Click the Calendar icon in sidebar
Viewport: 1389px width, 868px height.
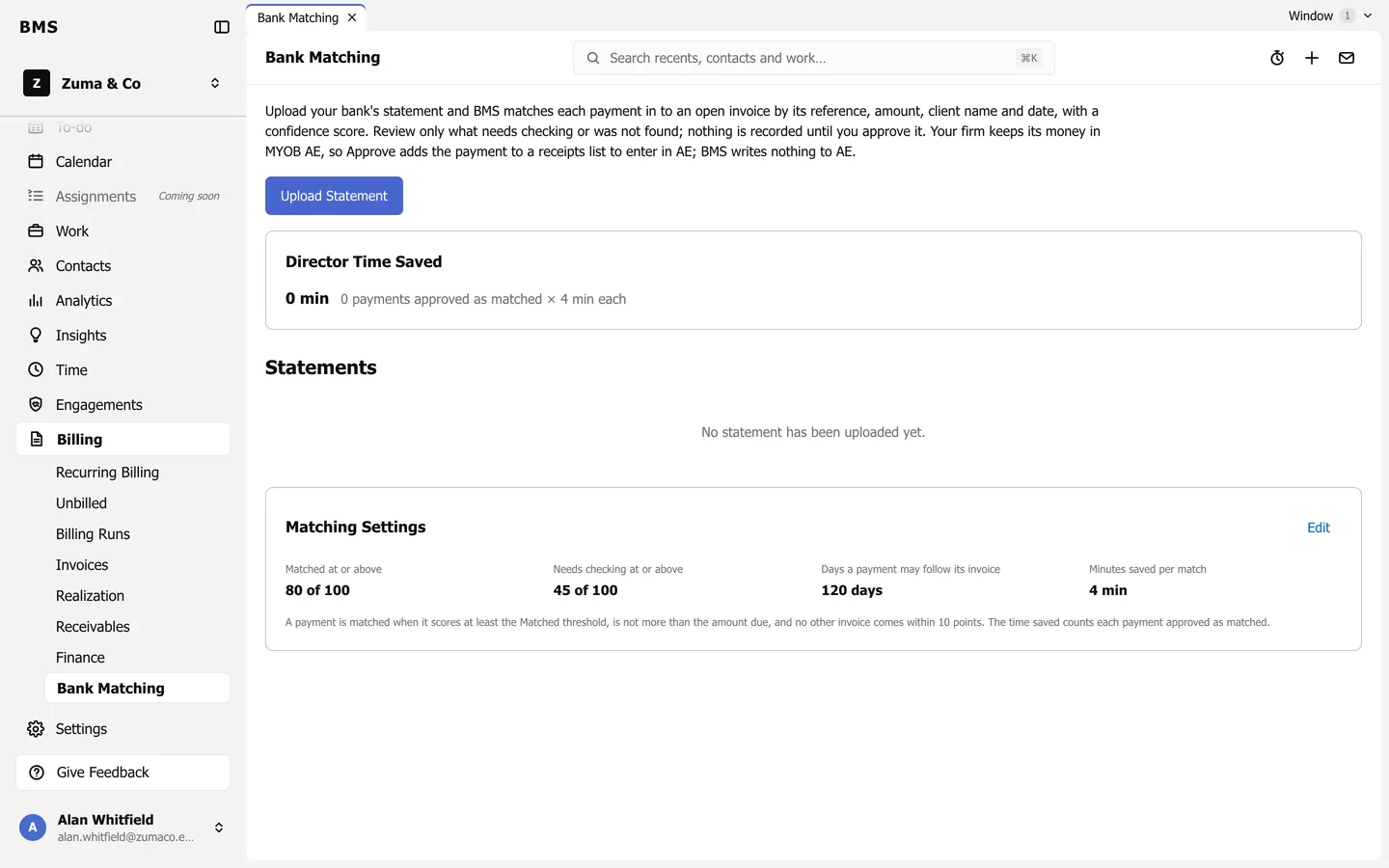(36, 162)
